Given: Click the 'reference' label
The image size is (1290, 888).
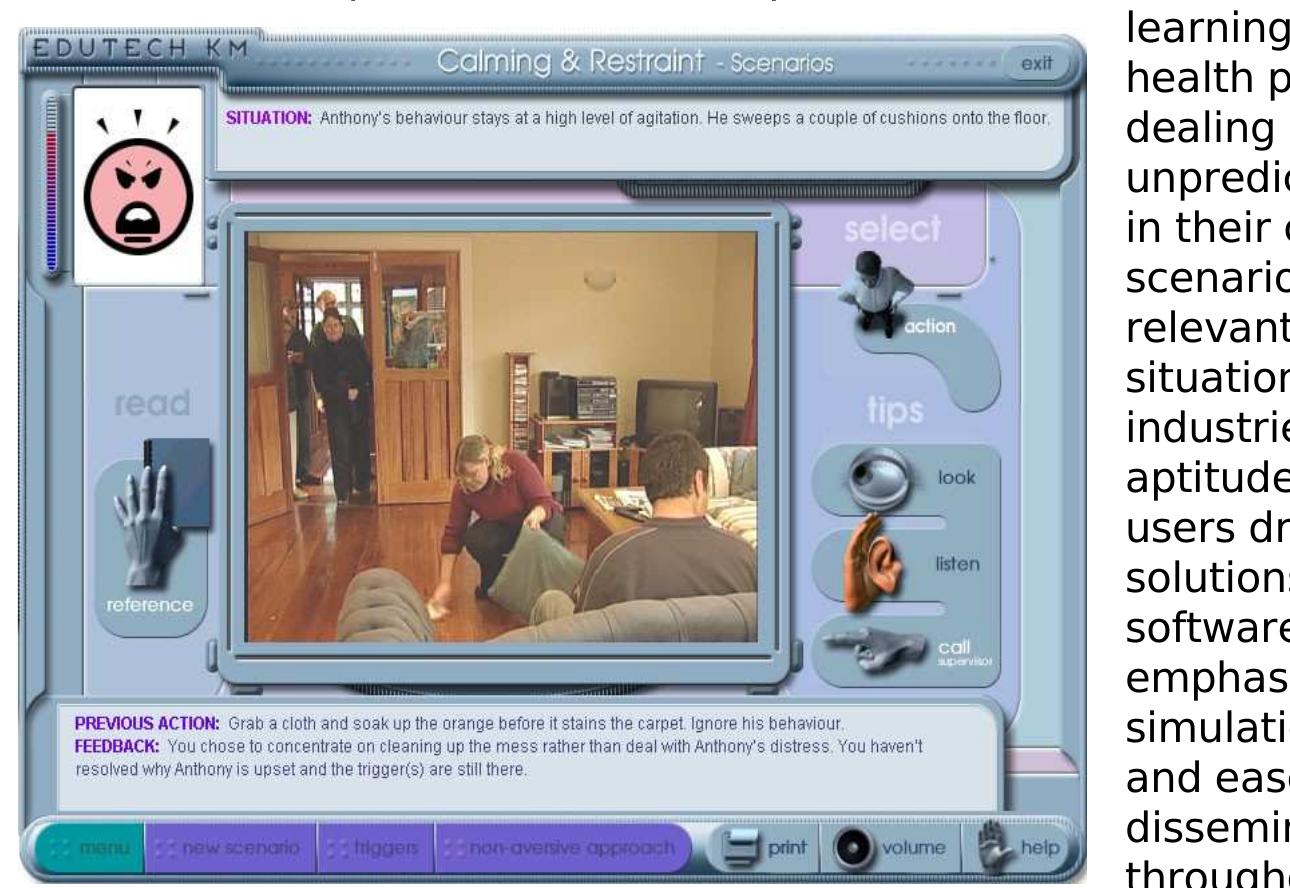Looking at the screenshot, I should 150,606.
